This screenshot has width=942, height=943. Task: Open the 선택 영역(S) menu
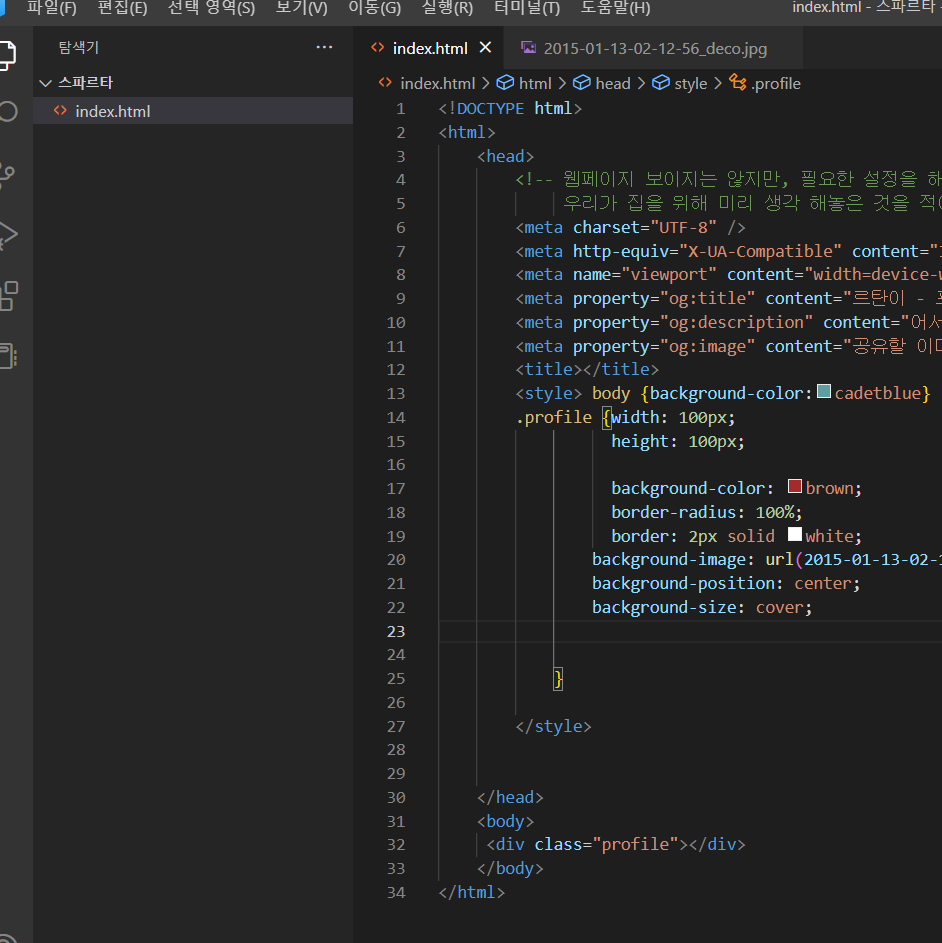point(212,8)
